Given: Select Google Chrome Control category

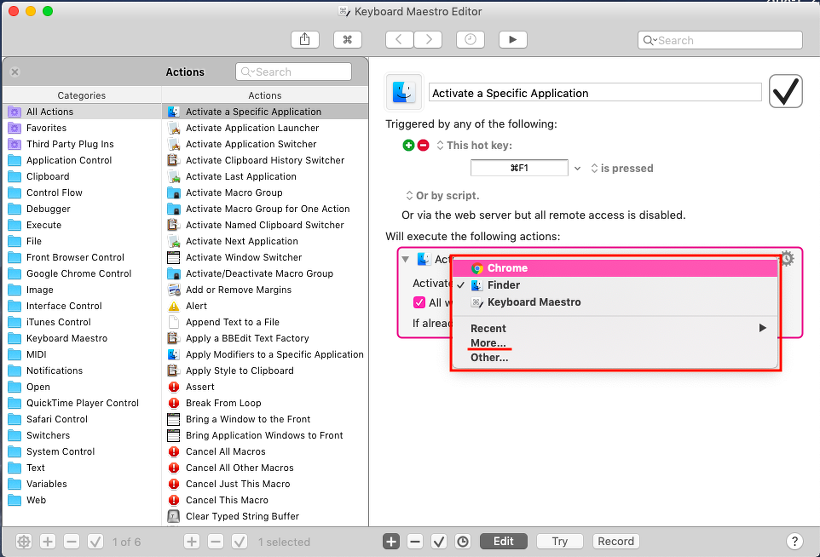Looking at the screenshot, I should coord(82,274).
